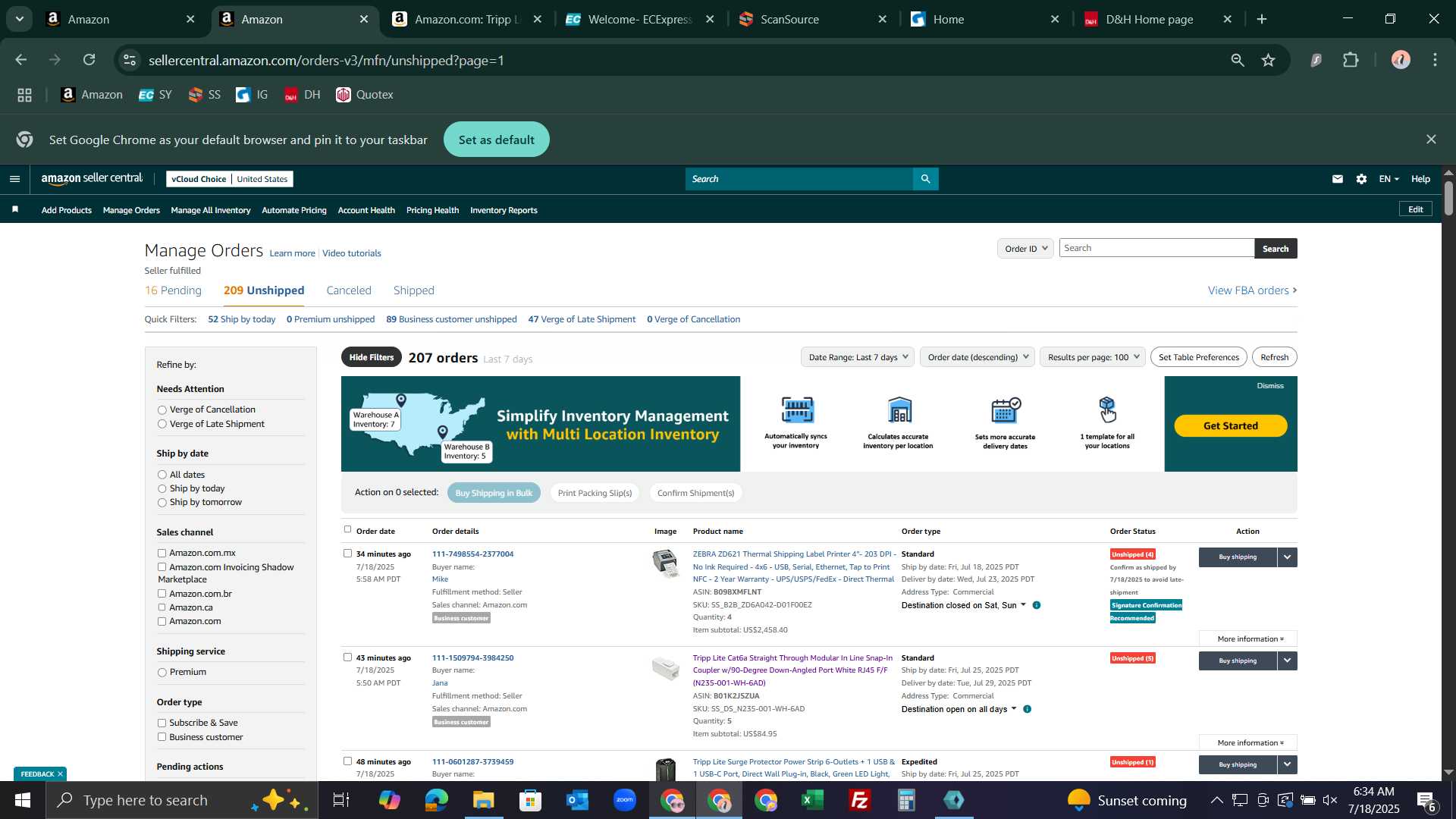Go back with the browser back arrow
Screen dimensions: 1456x819
[21, 60]
